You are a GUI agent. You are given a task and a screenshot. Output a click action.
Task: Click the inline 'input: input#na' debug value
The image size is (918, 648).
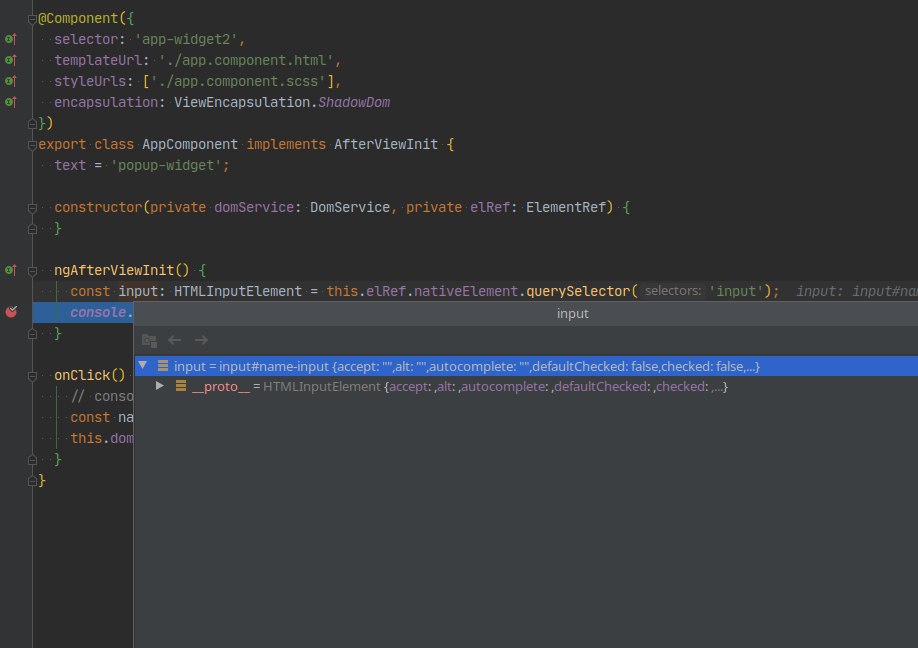(857, 291)
